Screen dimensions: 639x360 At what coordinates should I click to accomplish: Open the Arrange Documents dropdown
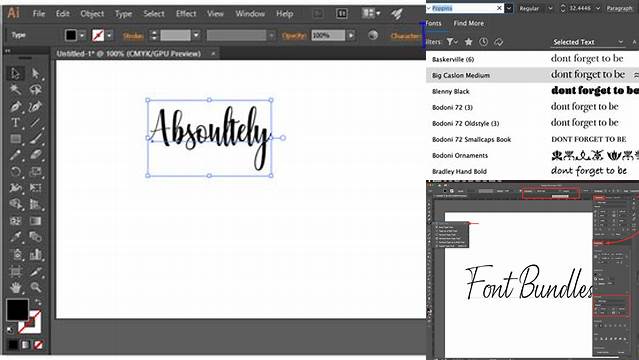click(371, 13)
